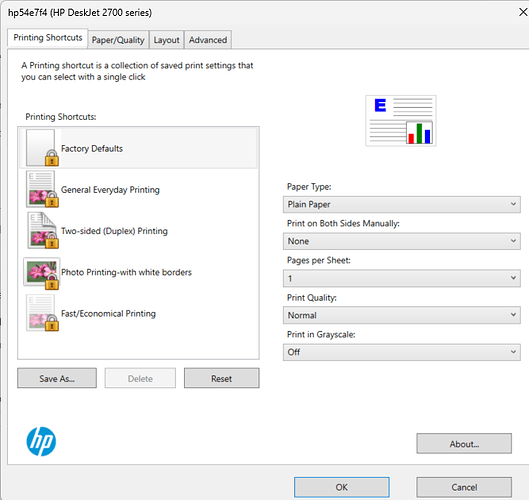This screenshot has height=500, width=529.
Task: Open the Pages per Sheet dropdown
Action: click(x=401, y=278)
